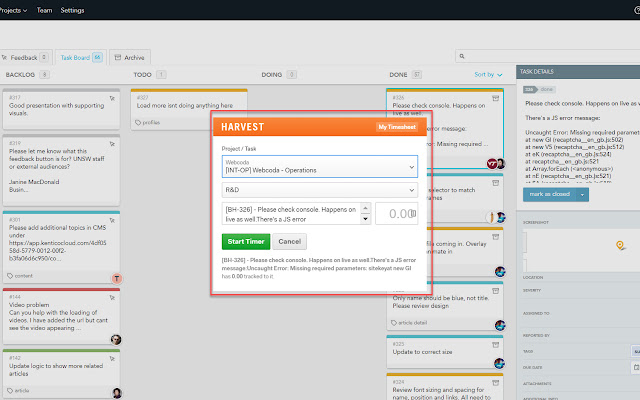Open pin icon on Video problem card #144
Viewport: 640px width, 400px height.
tap(112, 298)
